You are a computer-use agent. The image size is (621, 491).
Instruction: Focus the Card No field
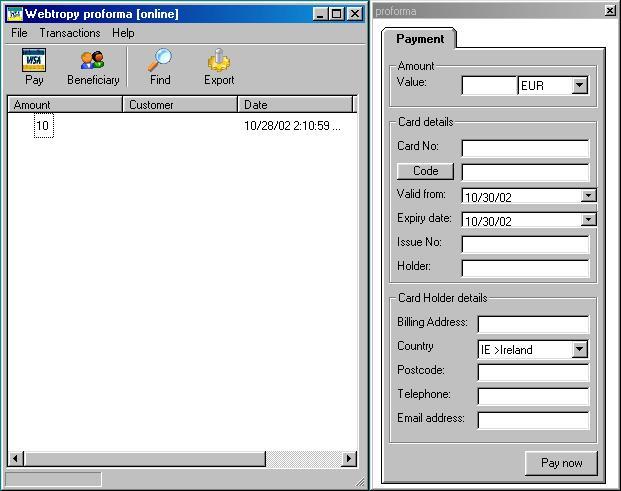click(x=525, y=148)
